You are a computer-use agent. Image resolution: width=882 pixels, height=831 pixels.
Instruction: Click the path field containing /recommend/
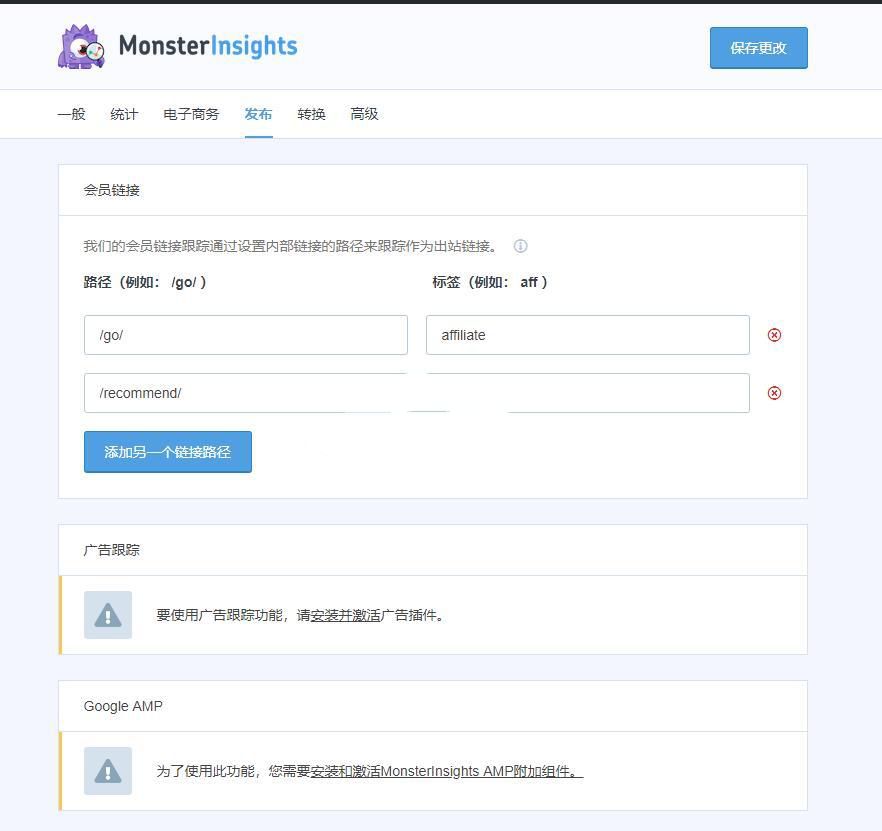(x=245, y=393)
